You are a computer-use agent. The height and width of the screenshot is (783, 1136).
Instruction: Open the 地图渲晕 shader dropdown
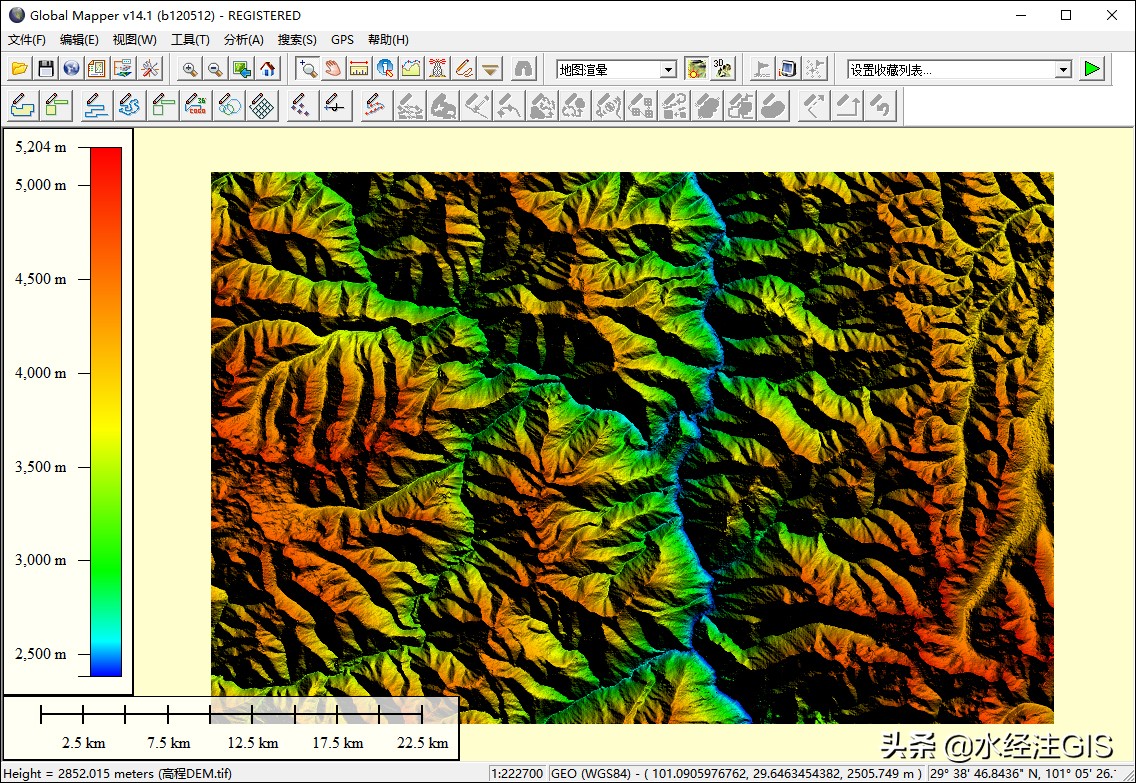(x=669, y=70)
